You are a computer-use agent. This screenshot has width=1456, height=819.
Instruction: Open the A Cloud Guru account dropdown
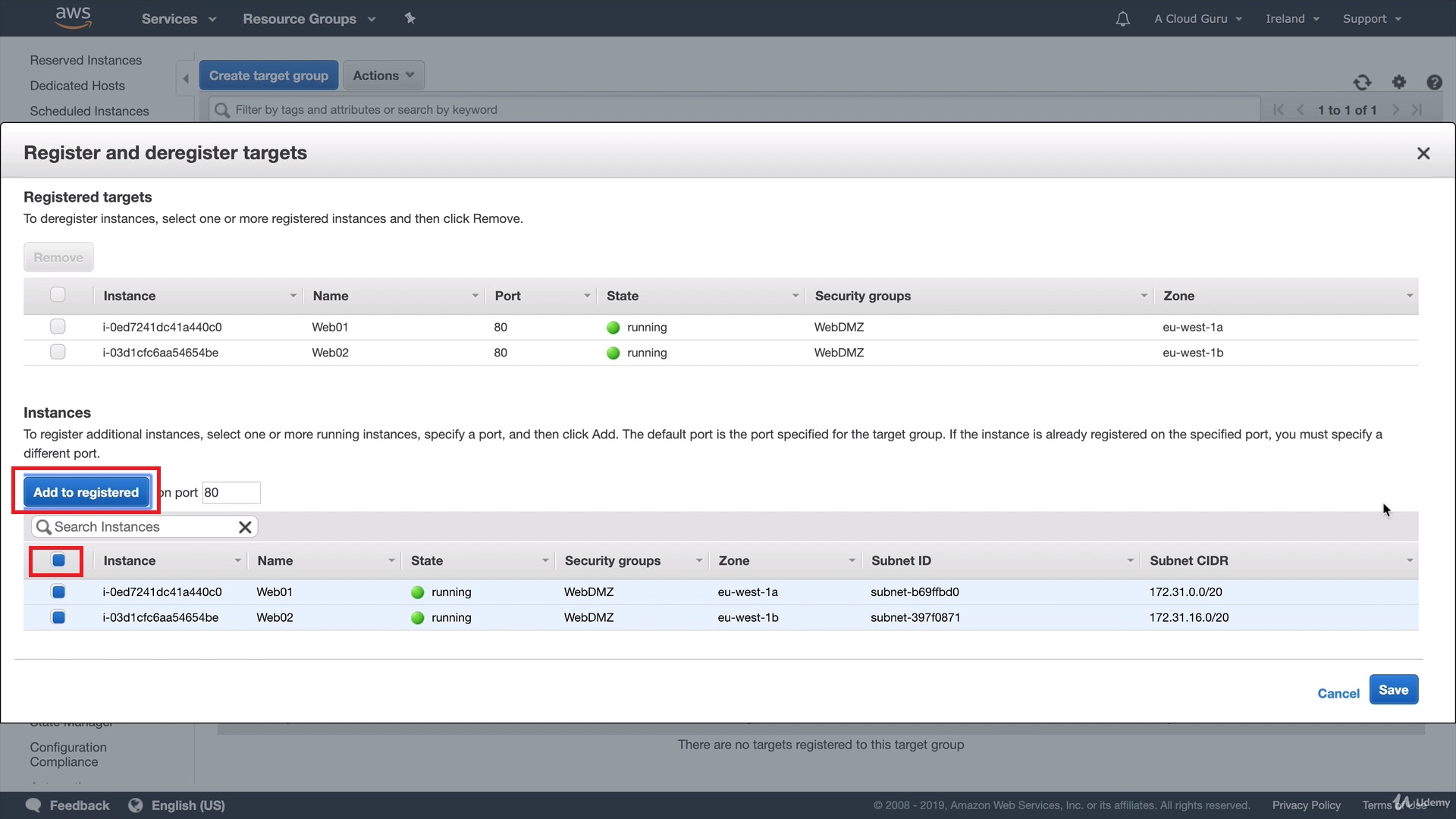coord(1197,19)
